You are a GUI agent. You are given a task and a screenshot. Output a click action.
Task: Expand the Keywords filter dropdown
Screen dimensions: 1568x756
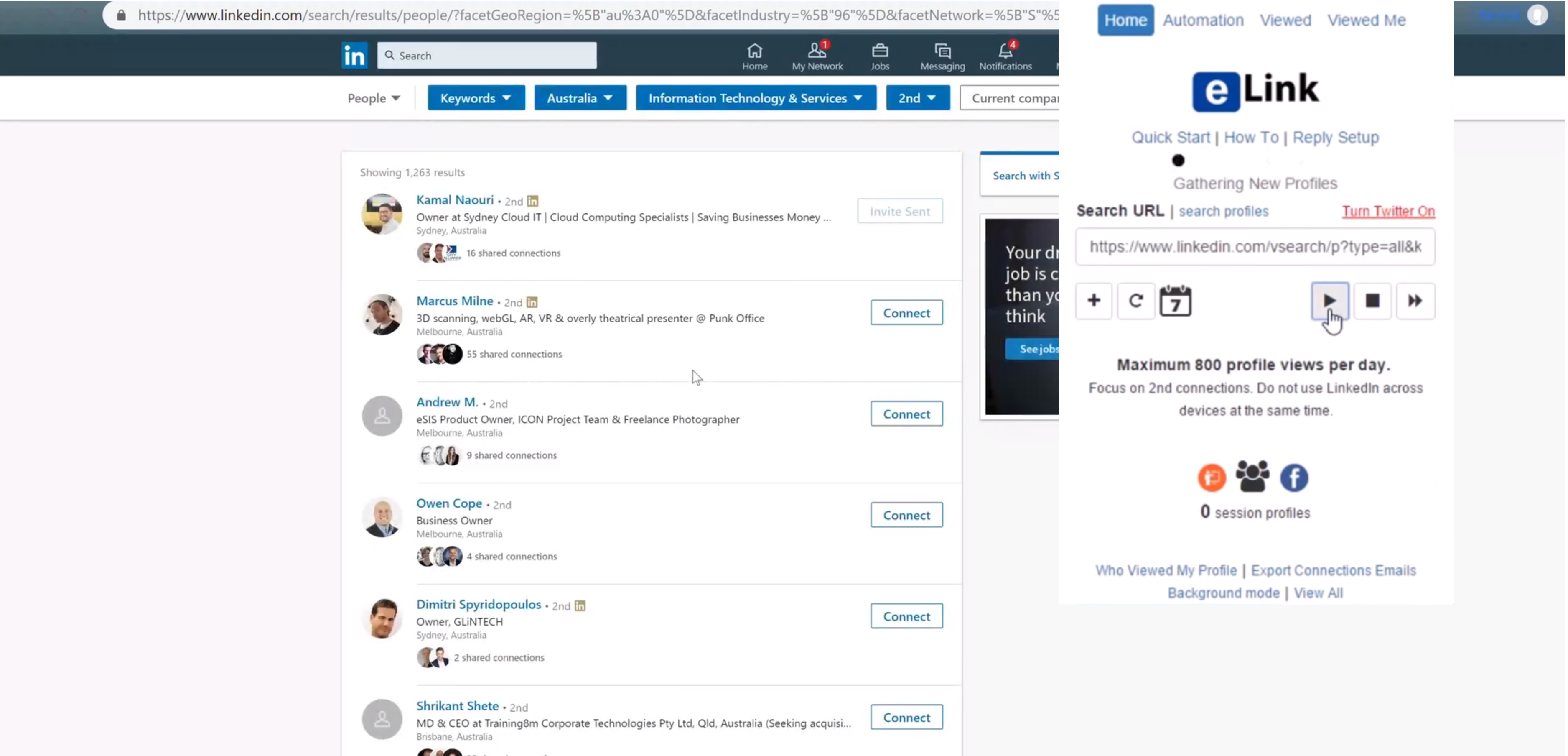[x=476, y=98]
